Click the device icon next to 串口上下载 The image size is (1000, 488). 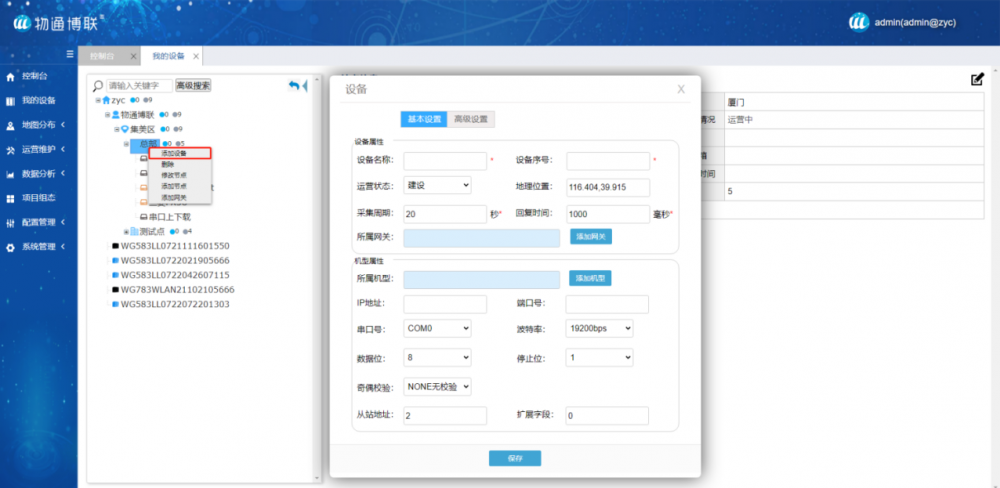(x=143, y=217)
